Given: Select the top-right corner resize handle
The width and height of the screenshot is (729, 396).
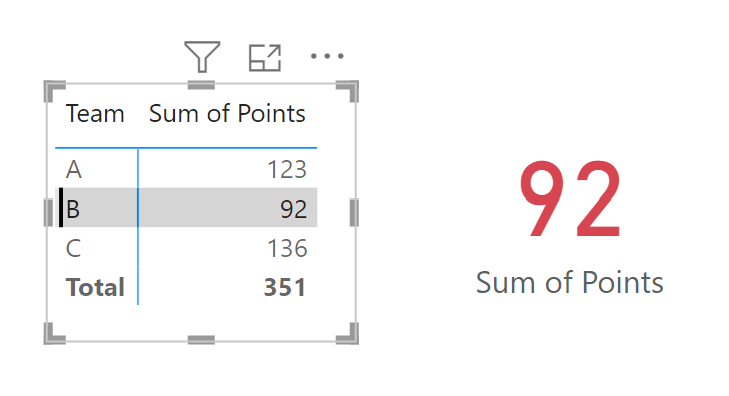Looking at the screenshot, I should tap(348, 91).
